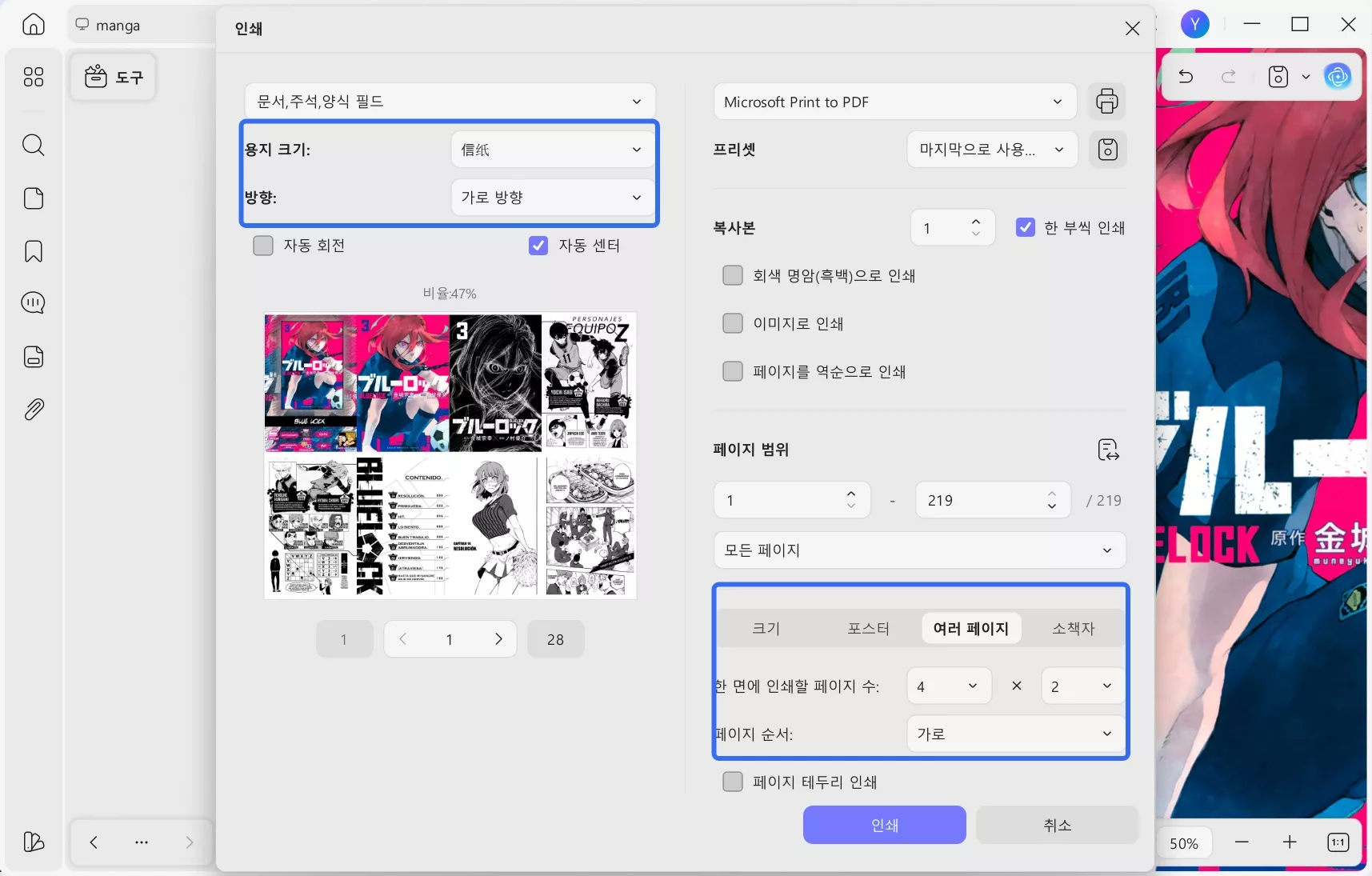
Task: Click the attachments paperclip icon
Action: click(x=33, y=409)
